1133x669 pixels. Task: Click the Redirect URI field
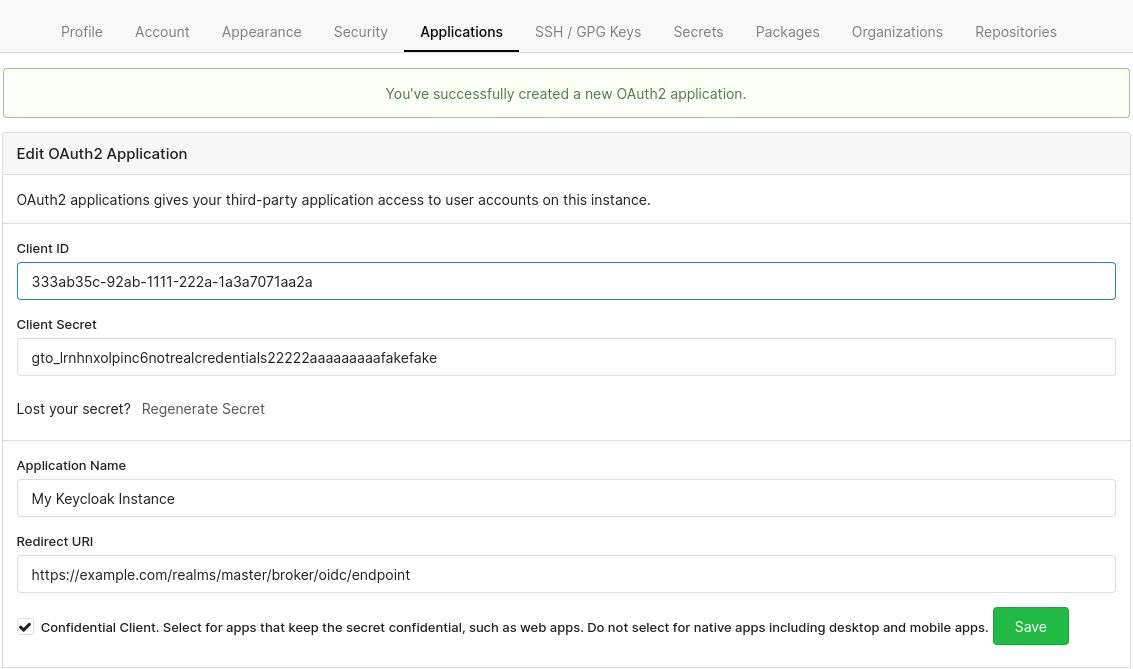coord(566,574)
